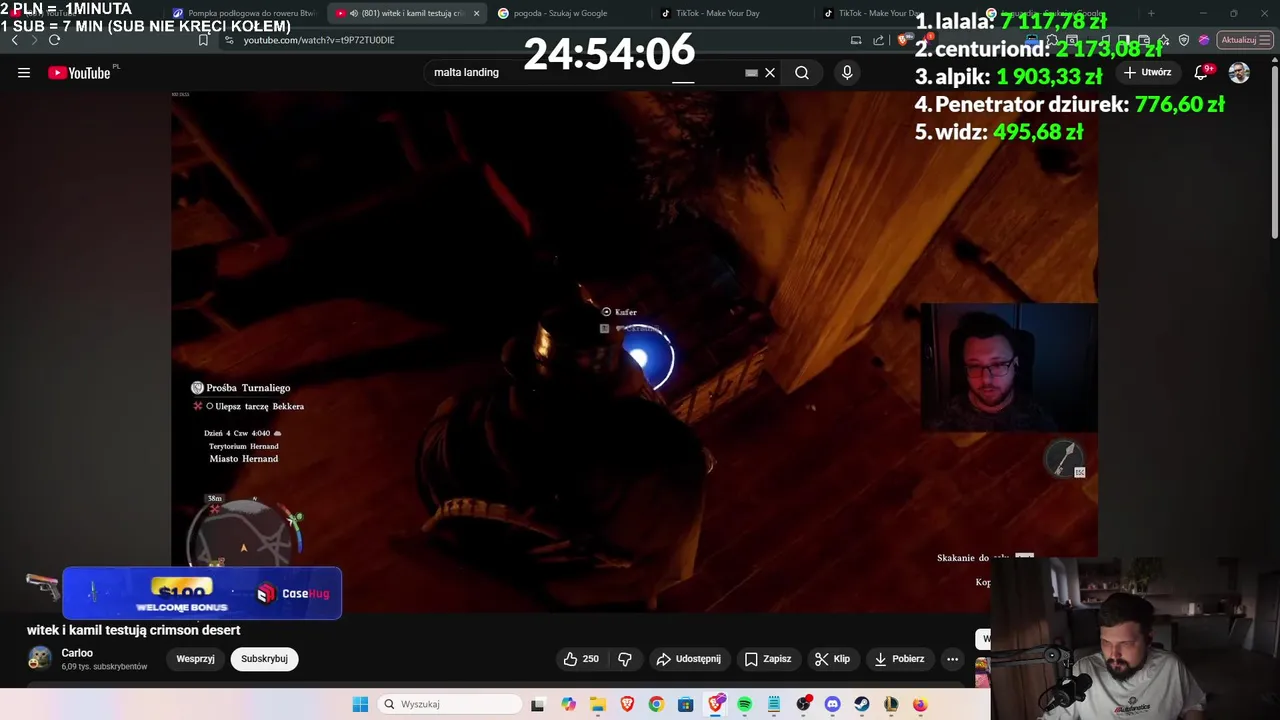
Task: Open Google Chrome from taskbar
Action: tap(656, 704)
